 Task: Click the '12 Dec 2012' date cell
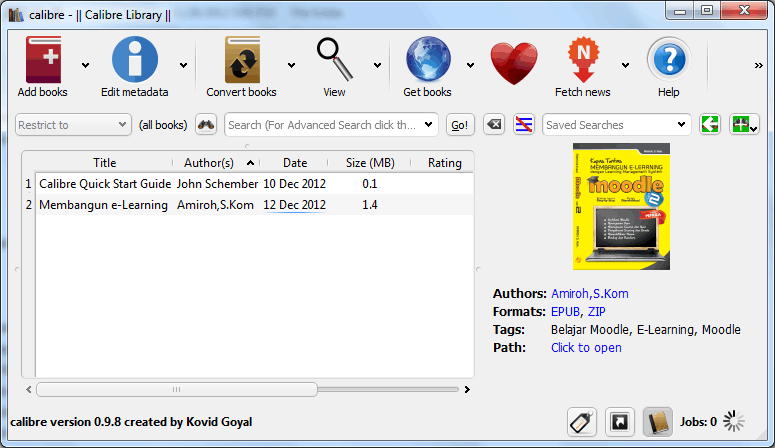[x=295, y=205]
